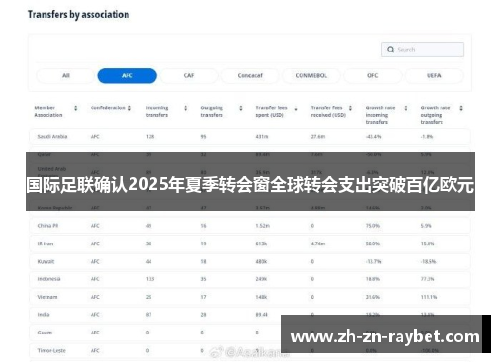The width and height of the screenshot is (500, 362).
Task: Sort by Growth rate incoming transfers arrow
Action: (406, 108)
